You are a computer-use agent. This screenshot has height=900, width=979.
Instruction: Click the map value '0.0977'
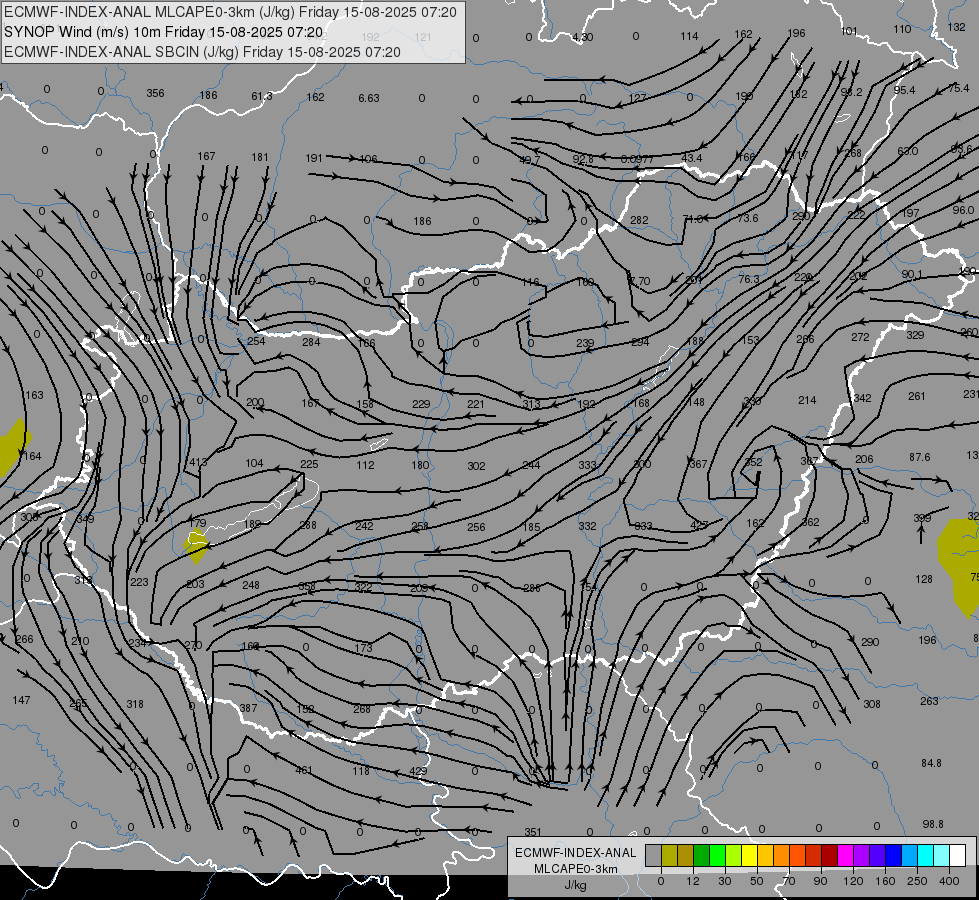pos(637,159)
